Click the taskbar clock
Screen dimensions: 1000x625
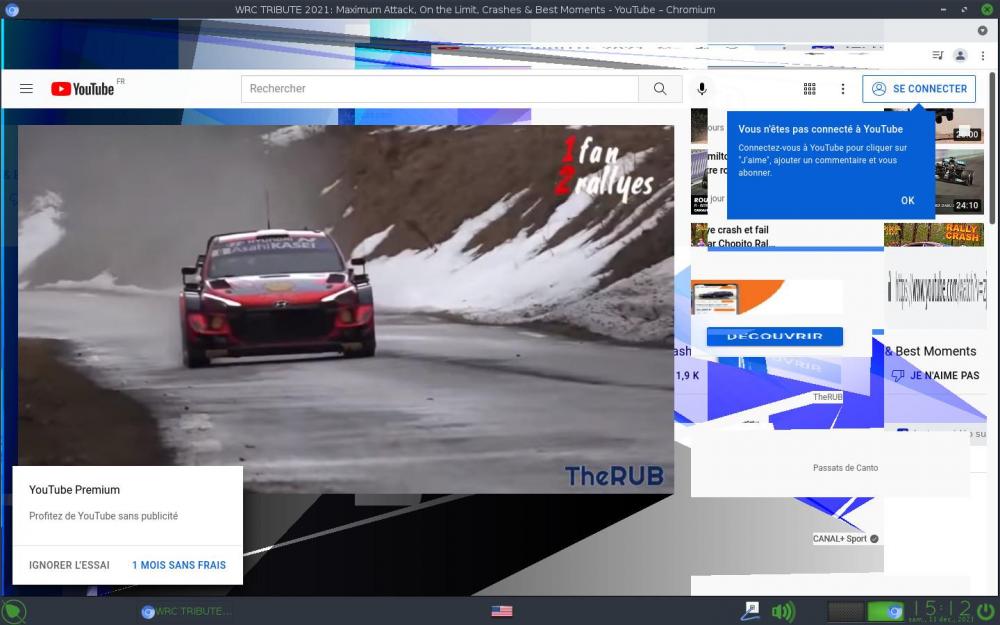click(x=942, y=611)
